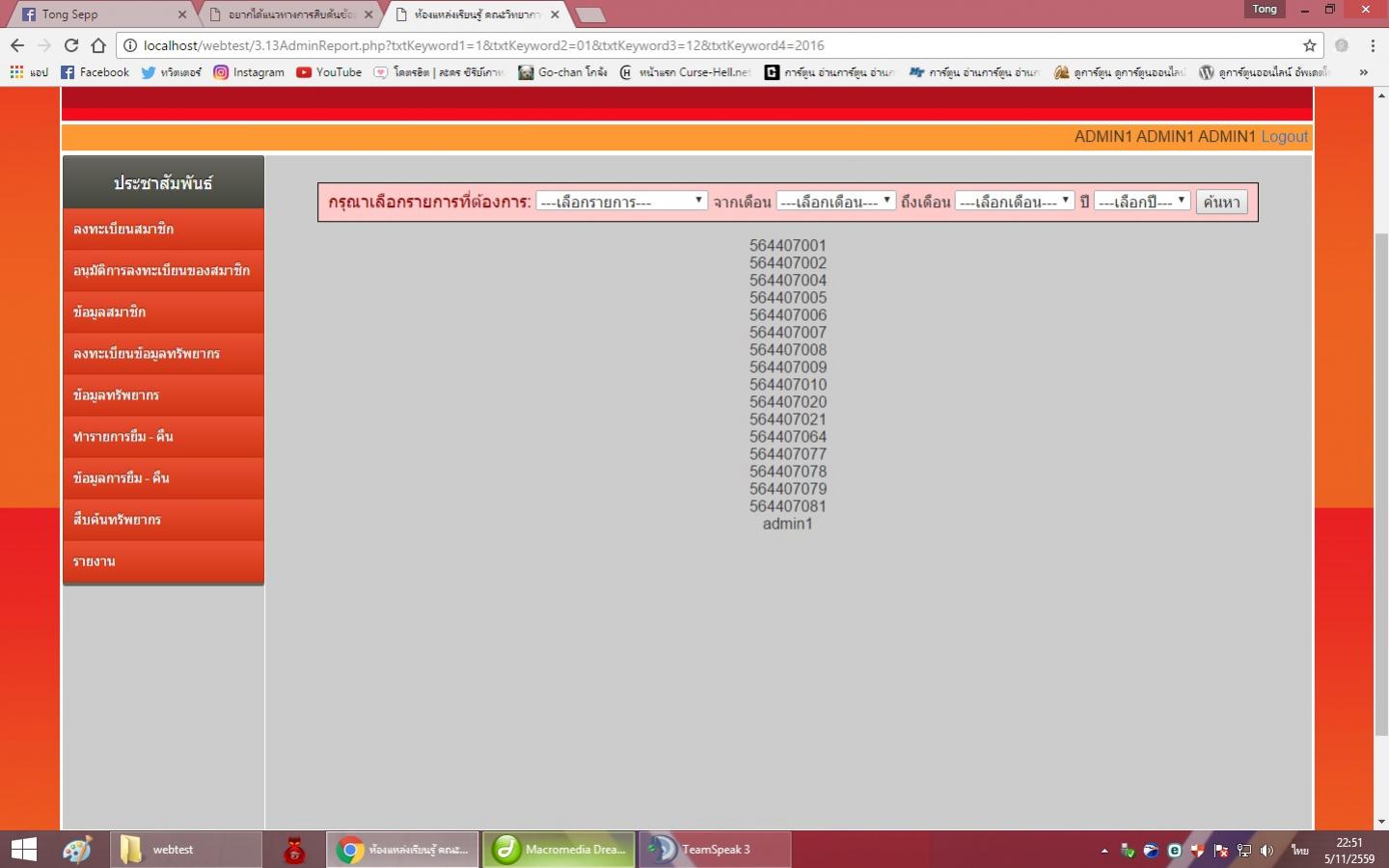
Task: Open the Curse-Hell.net bookmark
Action: coord(685,72)
